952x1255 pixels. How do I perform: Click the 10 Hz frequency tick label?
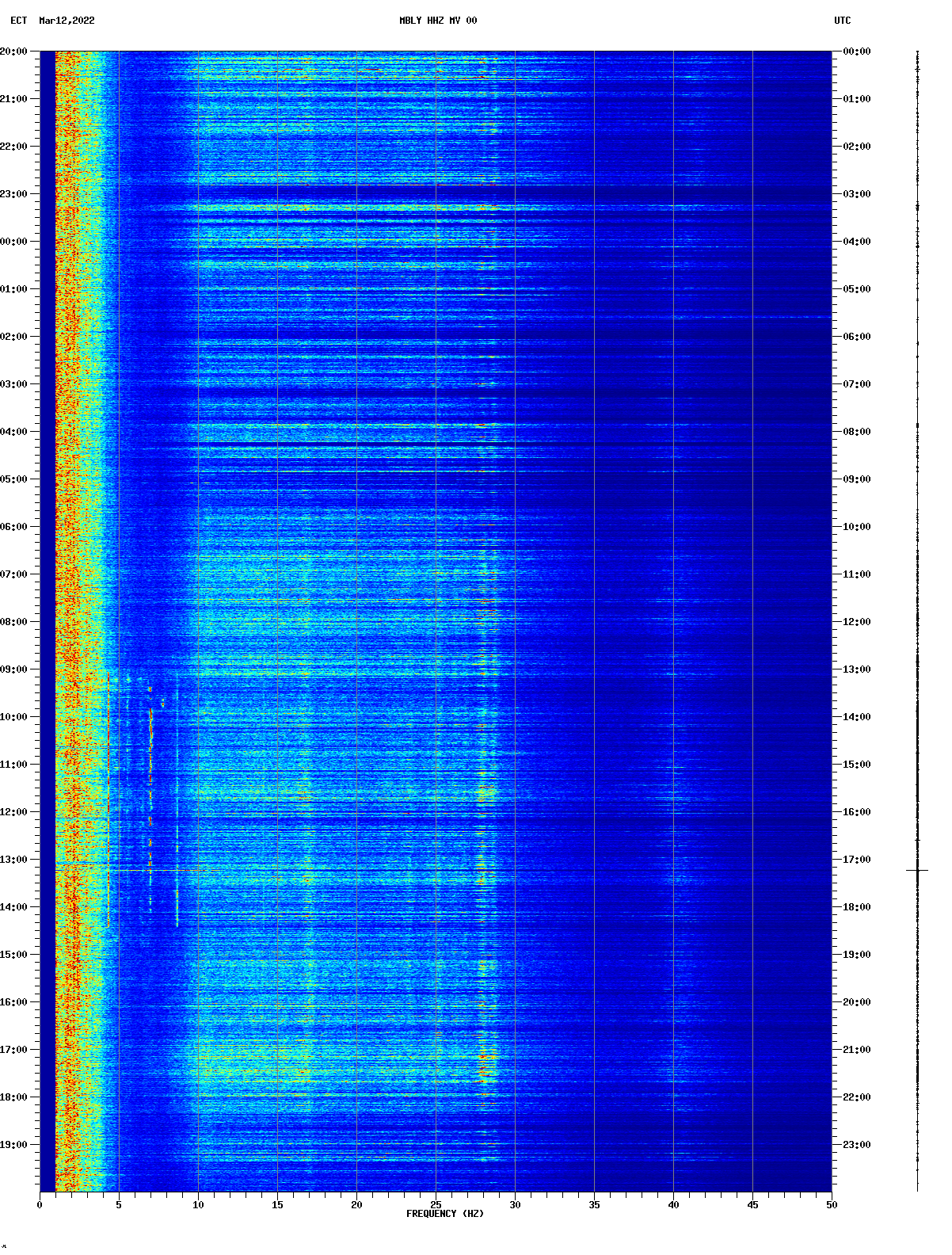pyautogui.click(x=198, y=1205)
